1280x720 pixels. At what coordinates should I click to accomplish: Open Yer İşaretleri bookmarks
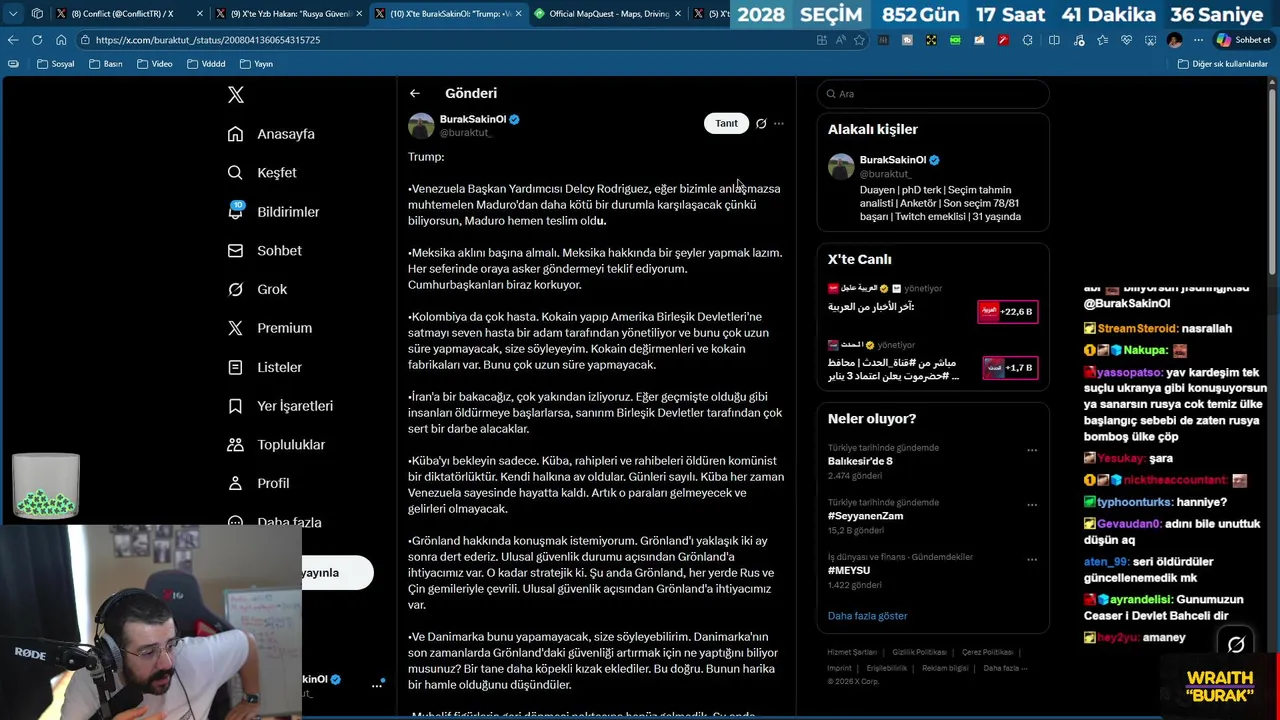click(x=280, y=406)
